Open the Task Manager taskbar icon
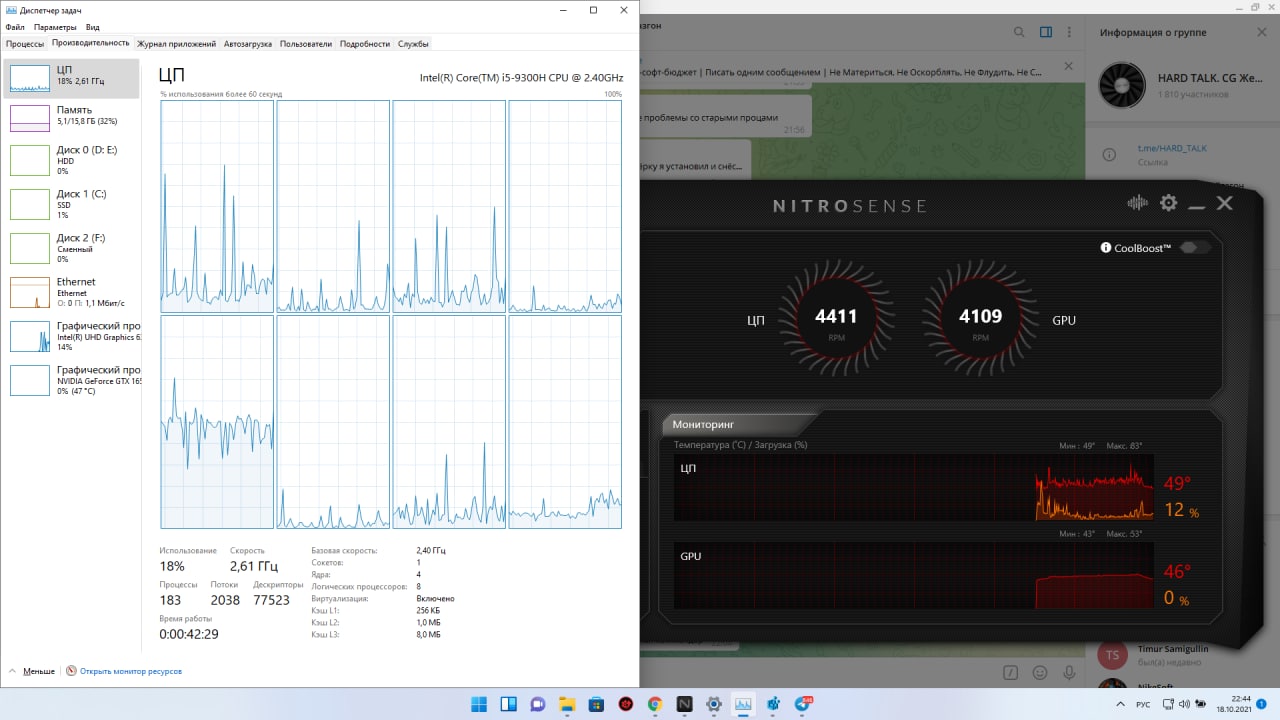 (x=743, y=704)
